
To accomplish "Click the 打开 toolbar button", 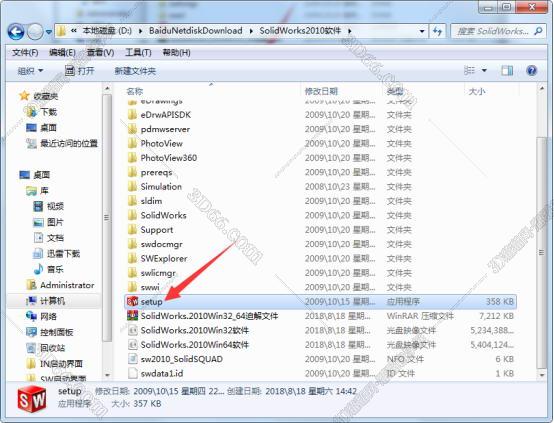I will pos(79,71).
